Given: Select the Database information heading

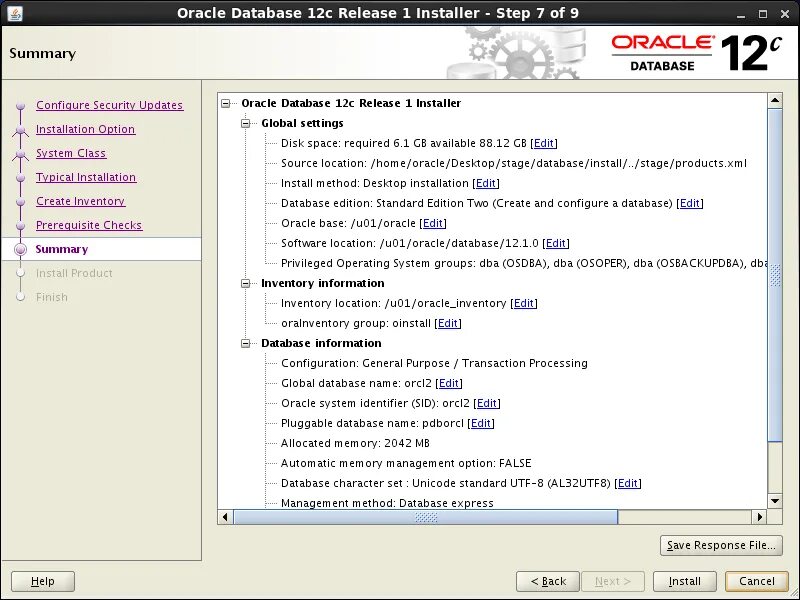Looking at the screenshot, I should tap(321, 343).
